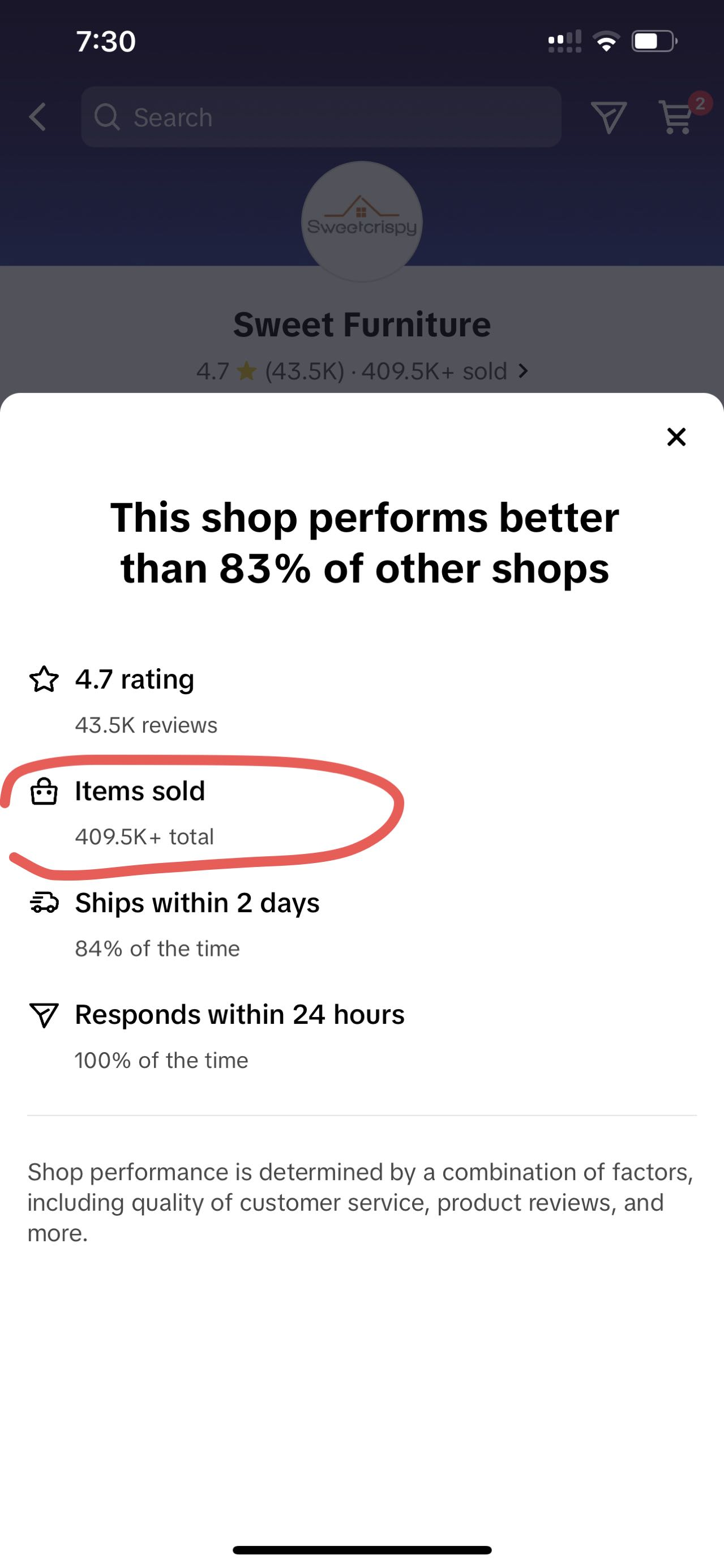This screenshot has width=724, height=1568.
Task: Select the 4.7 rating row
Action: coord(135,680)
